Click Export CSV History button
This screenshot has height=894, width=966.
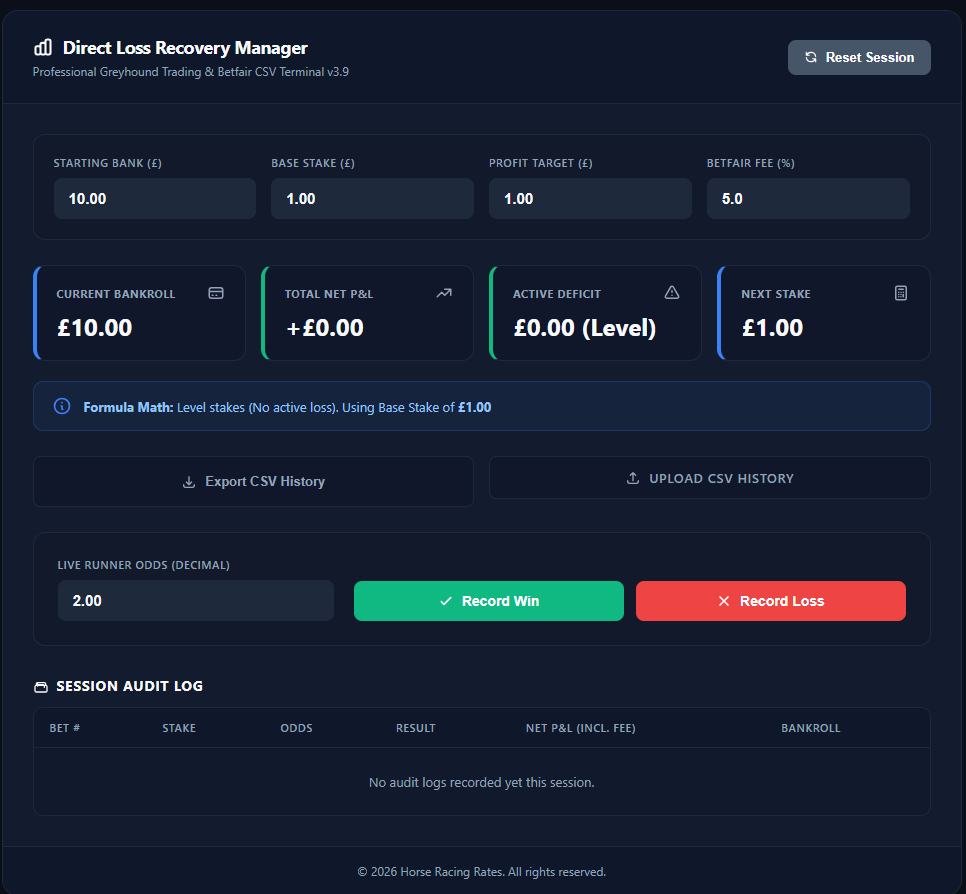click(x=253, y=481)
